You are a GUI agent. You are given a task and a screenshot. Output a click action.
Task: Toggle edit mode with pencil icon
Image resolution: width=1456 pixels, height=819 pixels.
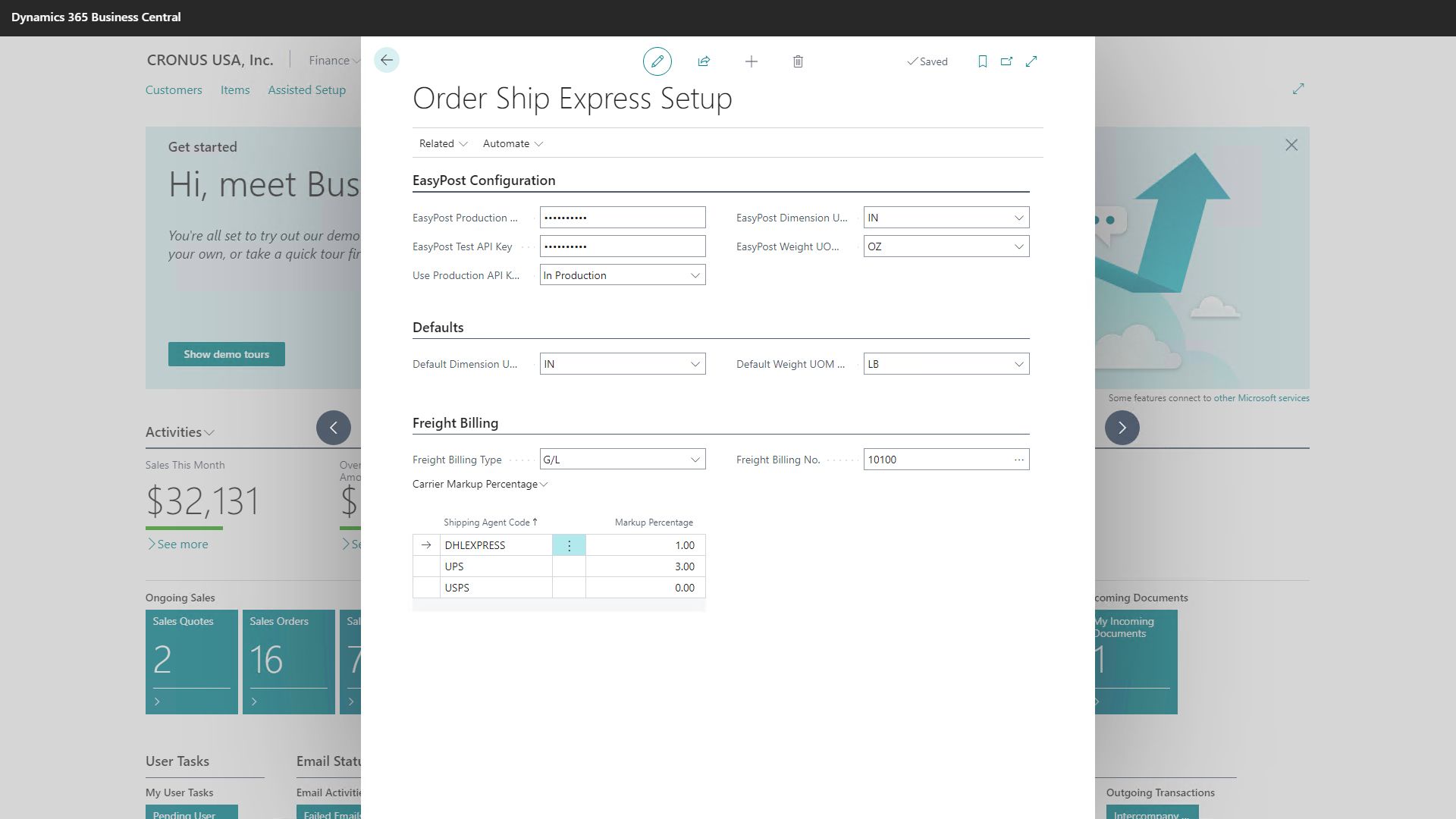[657, 61]
